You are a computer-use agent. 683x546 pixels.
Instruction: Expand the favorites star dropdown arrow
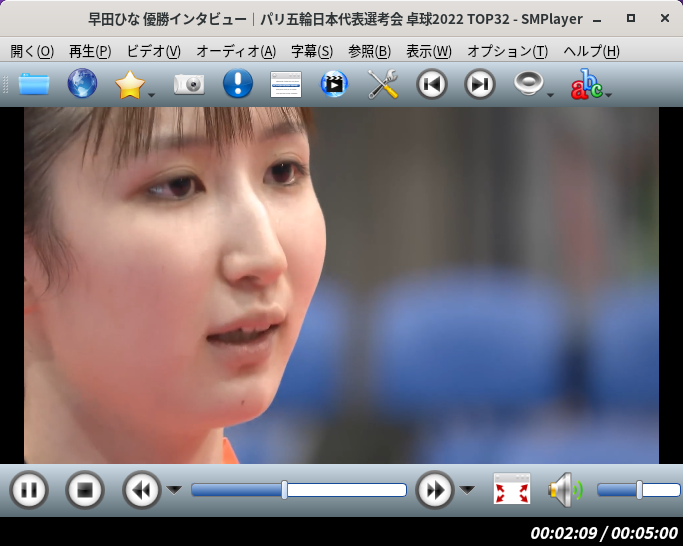[x=152, y=95]
